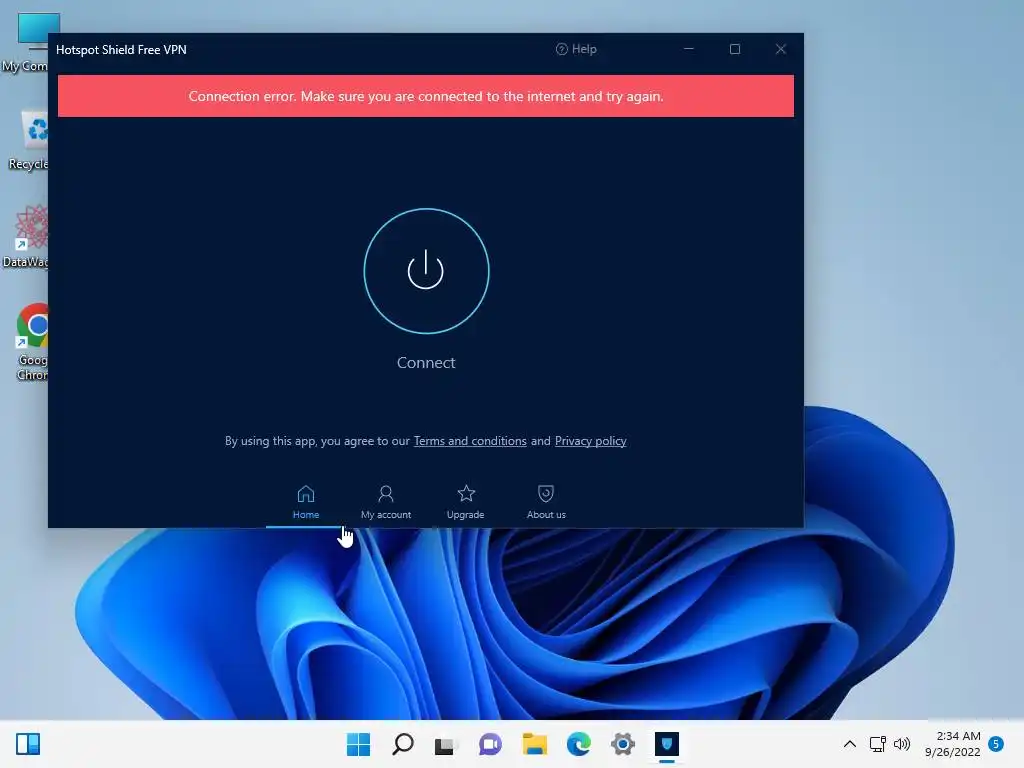Viewport: 1024px width, 768px height.
Task: Select the My Computer desktop icon
Action: [x=25, y=42]
